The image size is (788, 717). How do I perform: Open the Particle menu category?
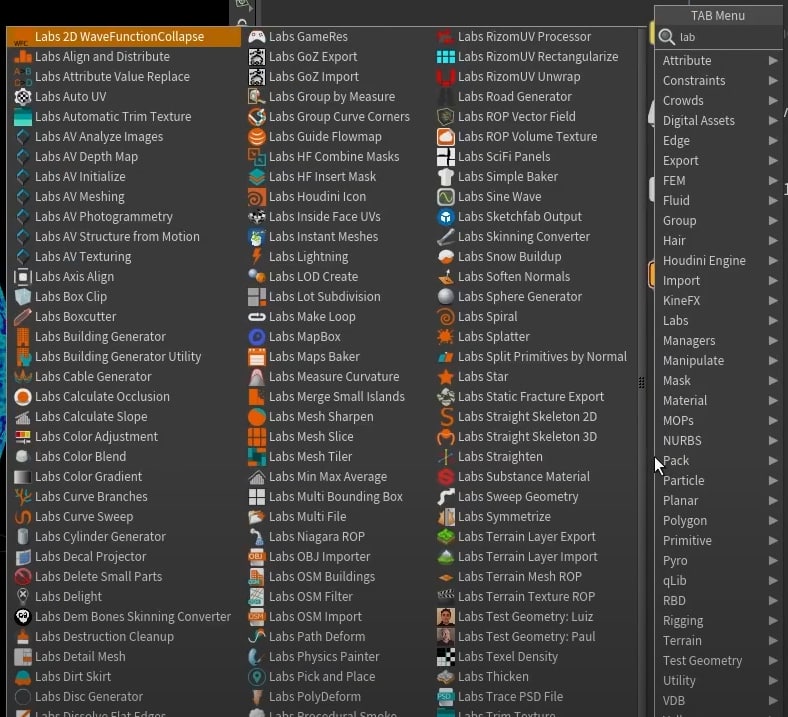pos(719,481)
